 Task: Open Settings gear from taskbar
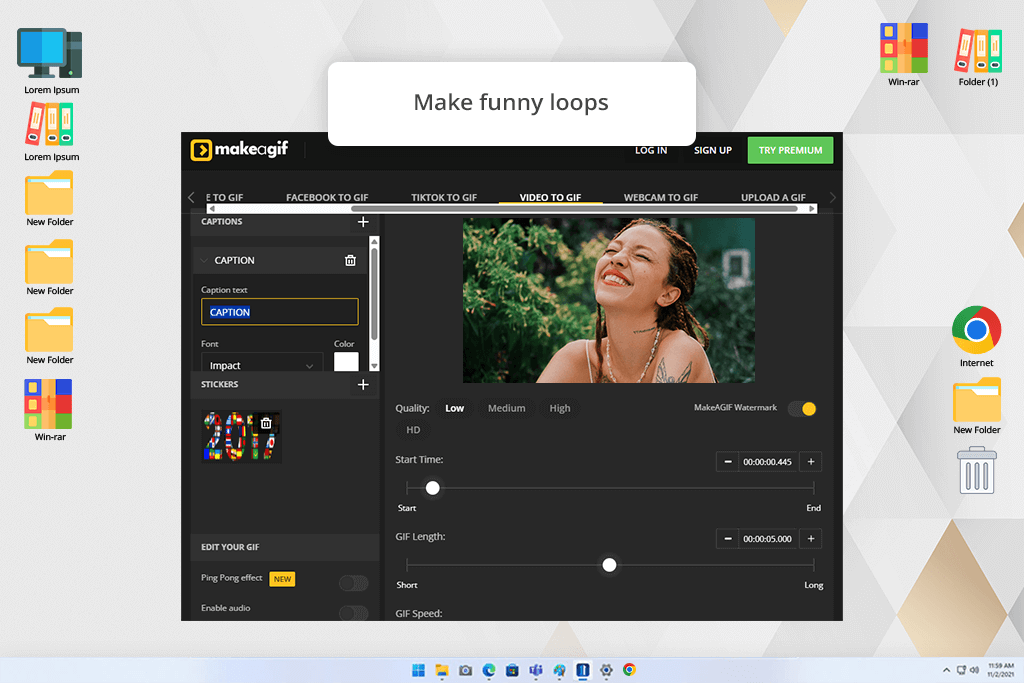607,670
